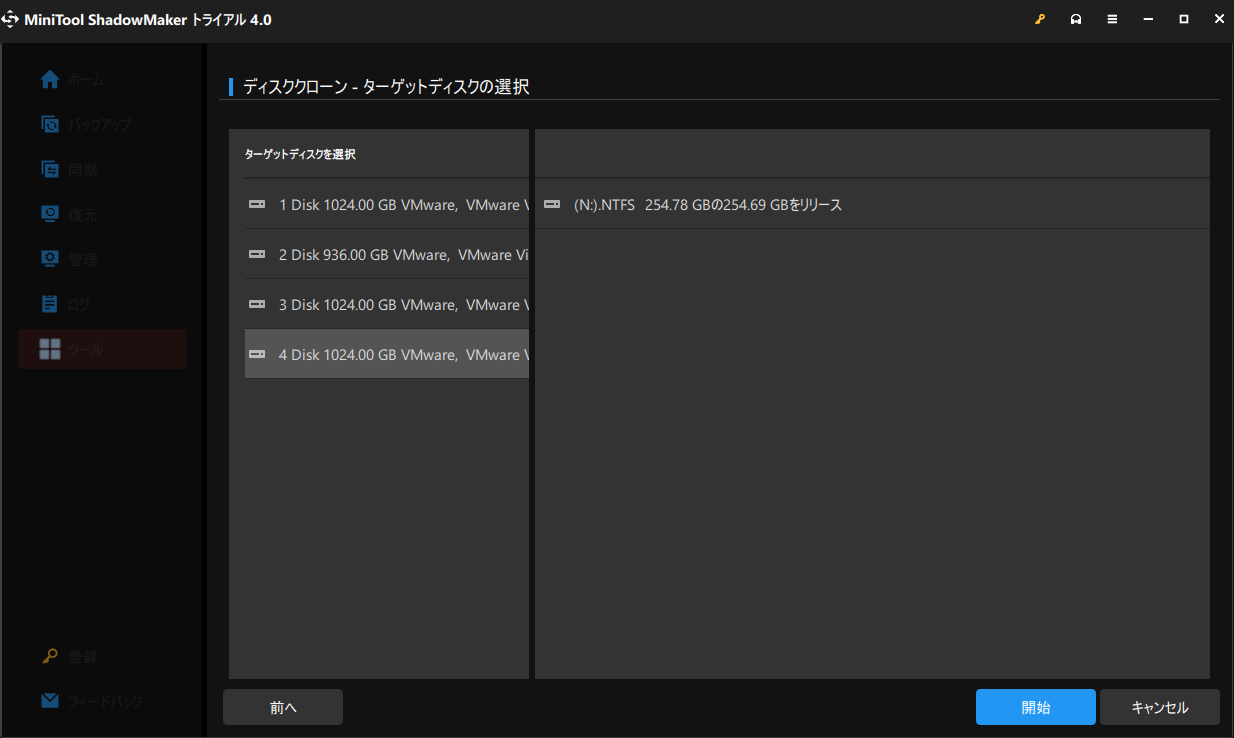
Task: Open the バックアップ backup icon in sidebar
Action: [x=50, y=124]
